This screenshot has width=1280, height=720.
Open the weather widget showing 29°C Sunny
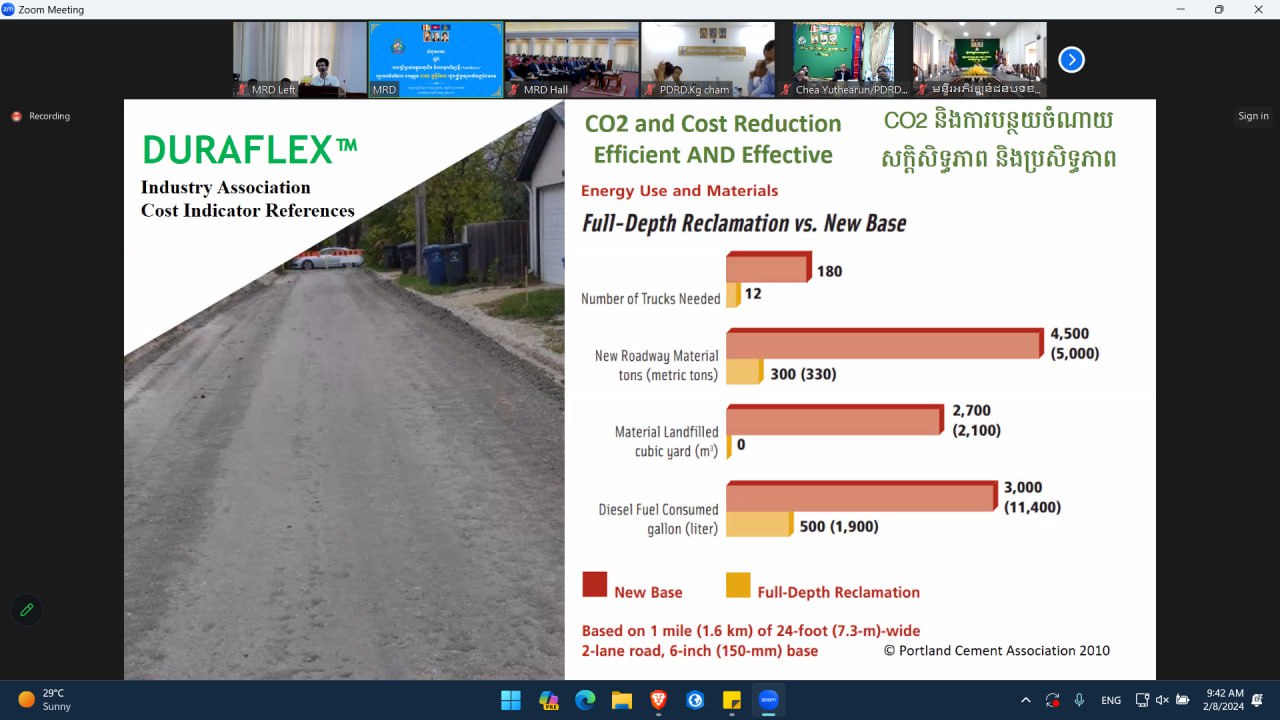coord(45,700)
